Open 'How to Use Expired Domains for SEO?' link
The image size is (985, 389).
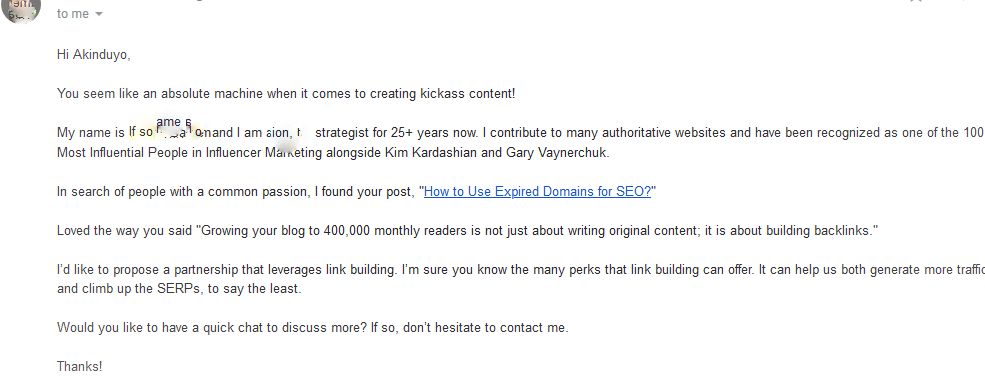(x=538, y=192)
